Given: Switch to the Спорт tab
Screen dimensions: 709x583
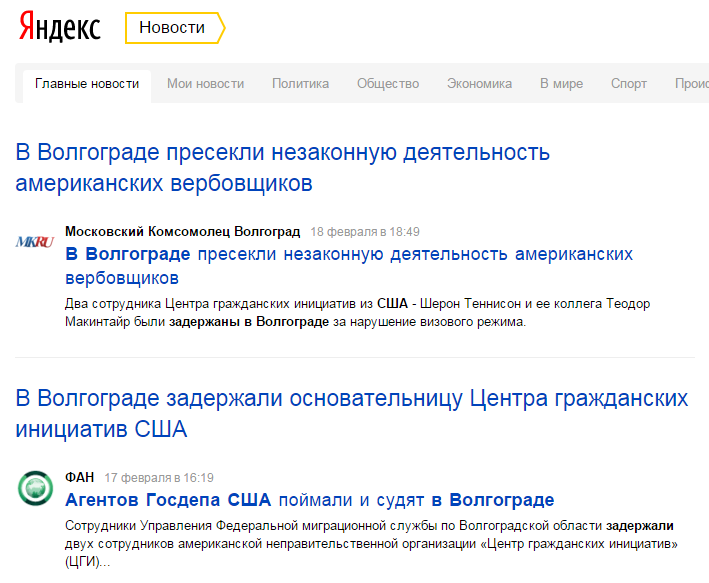Looking at the screenshot, I should coord(629,84).
